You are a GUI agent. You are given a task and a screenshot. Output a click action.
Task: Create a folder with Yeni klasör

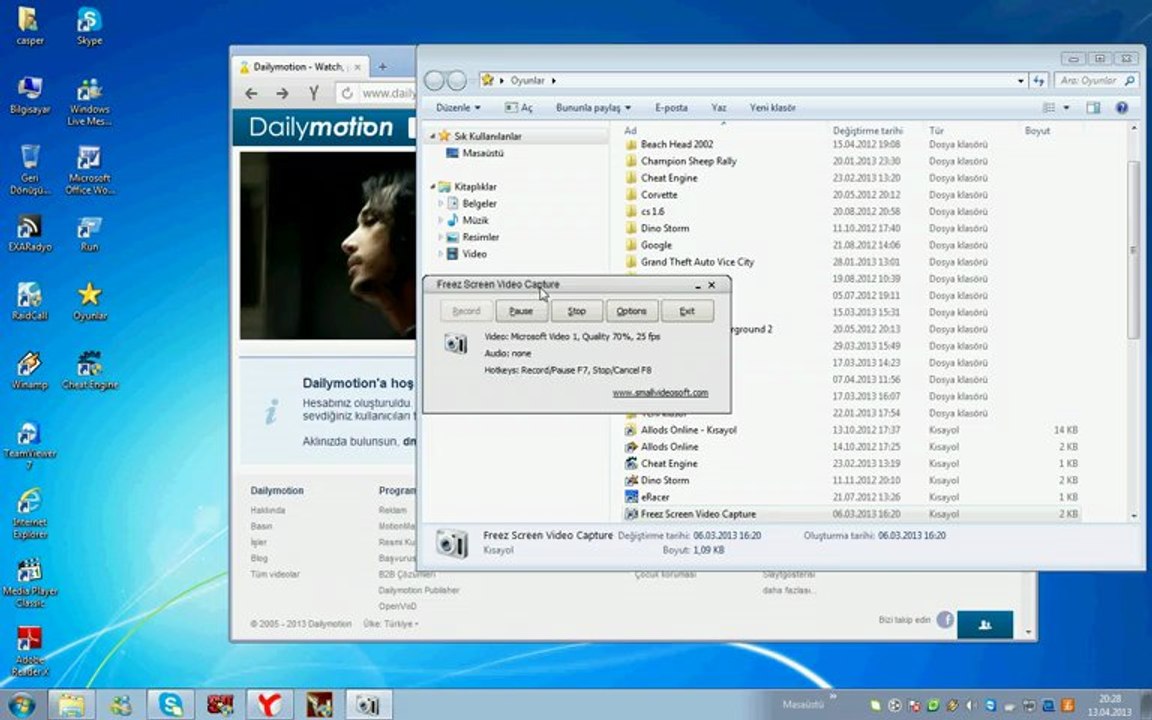[772, 107]
